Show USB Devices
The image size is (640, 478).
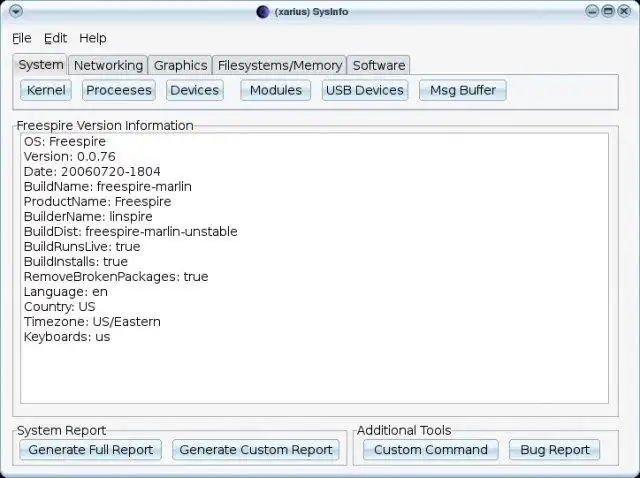pos(365,90)
